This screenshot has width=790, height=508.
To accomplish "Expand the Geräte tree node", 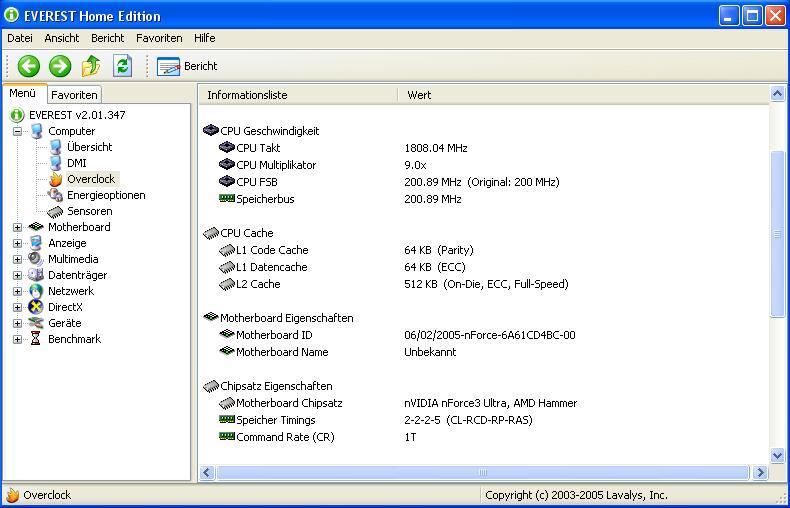I will click(17, 323).
